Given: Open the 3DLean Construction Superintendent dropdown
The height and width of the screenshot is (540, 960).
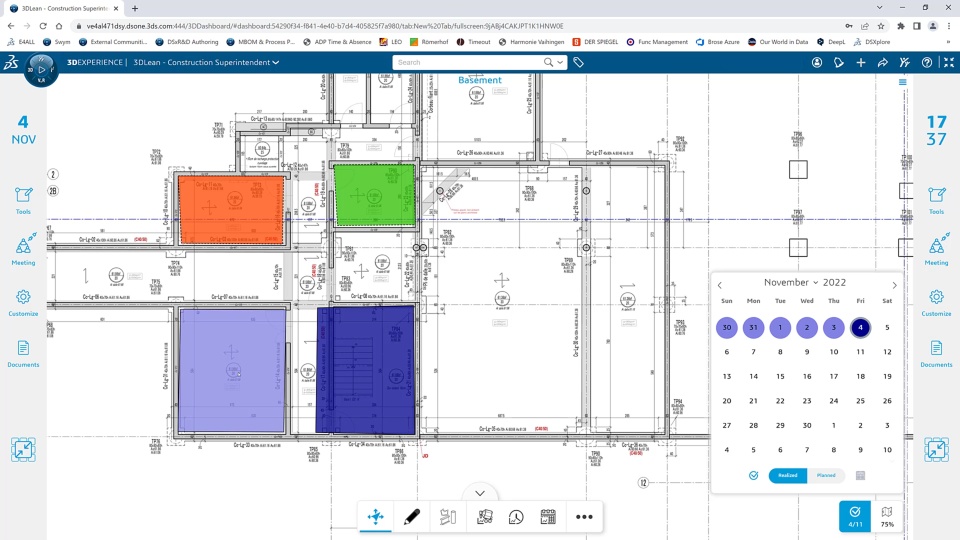Looking at the screenshot, I should click(x=206, y=62).
